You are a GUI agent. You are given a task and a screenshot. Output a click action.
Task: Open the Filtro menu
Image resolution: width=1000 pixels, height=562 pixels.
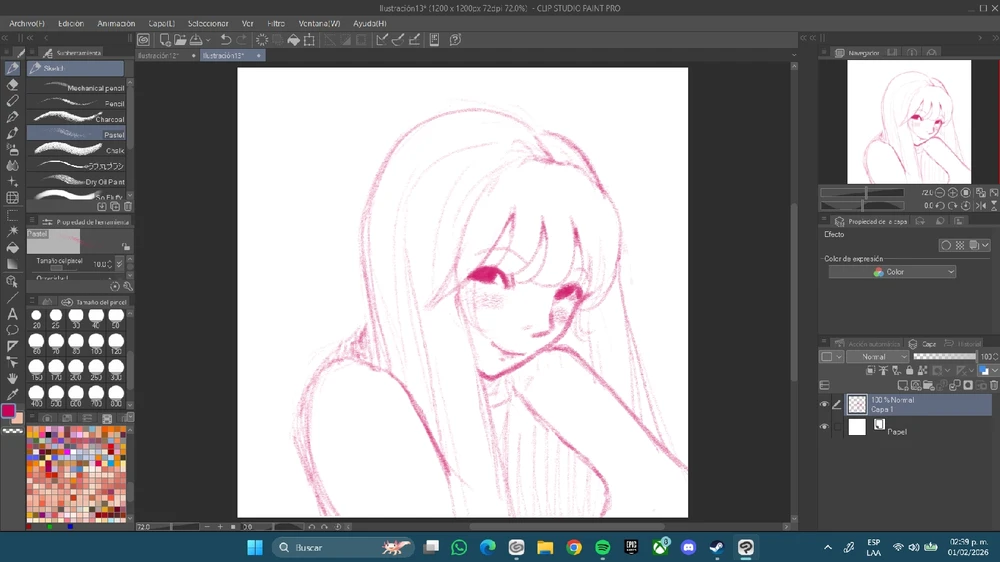point(276,24)
